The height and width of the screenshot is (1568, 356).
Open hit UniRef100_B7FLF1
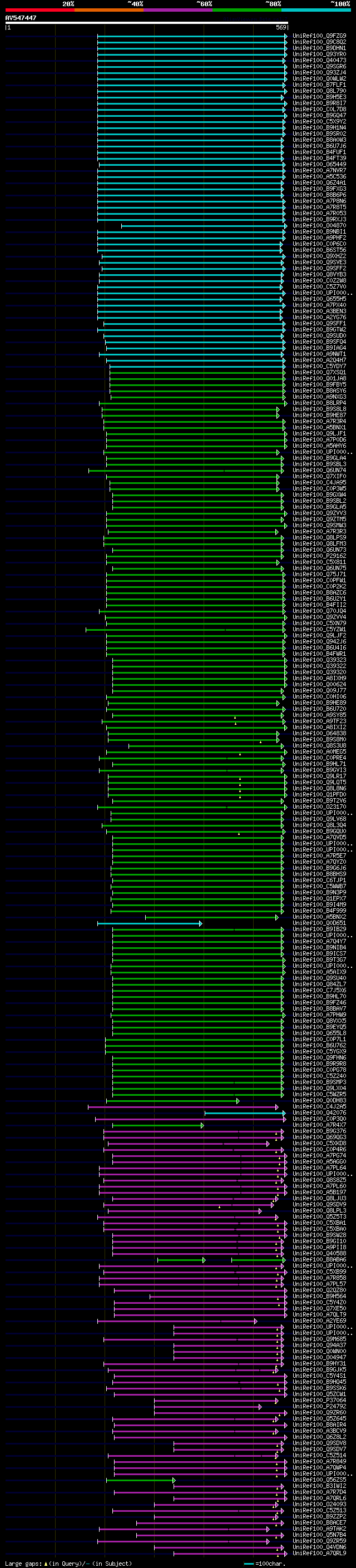319,85
